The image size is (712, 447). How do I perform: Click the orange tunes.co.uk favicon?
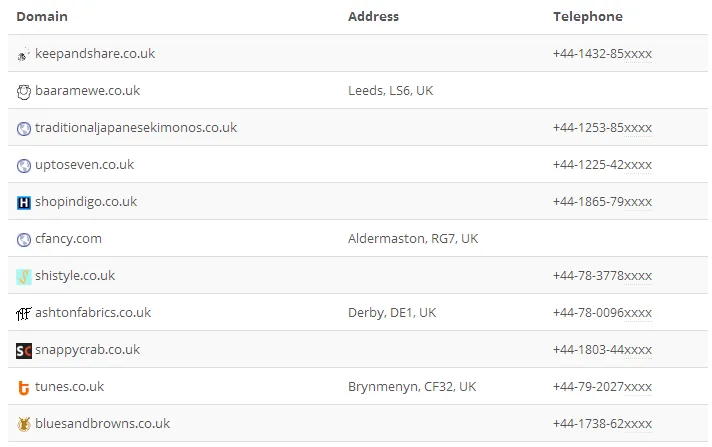click(x=24, y=387)
